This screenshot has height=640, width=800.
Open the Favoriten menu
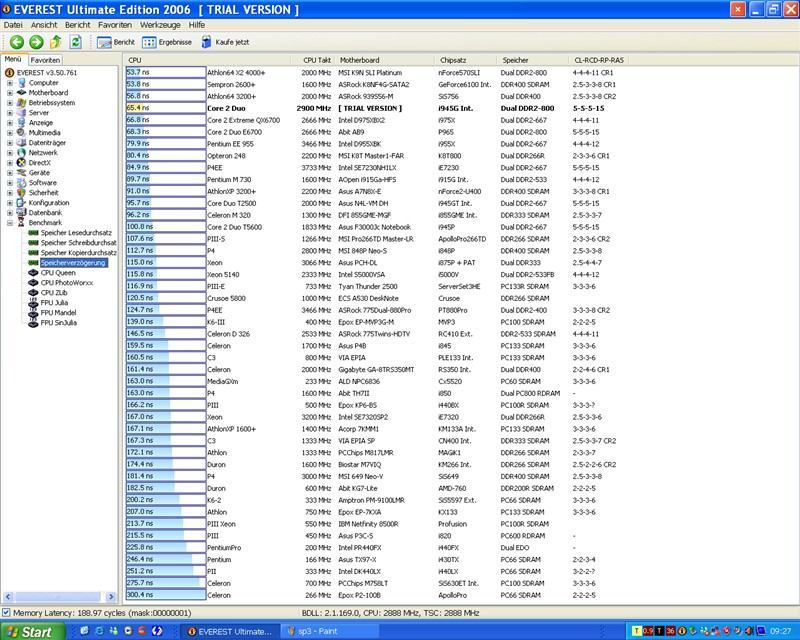115,25
